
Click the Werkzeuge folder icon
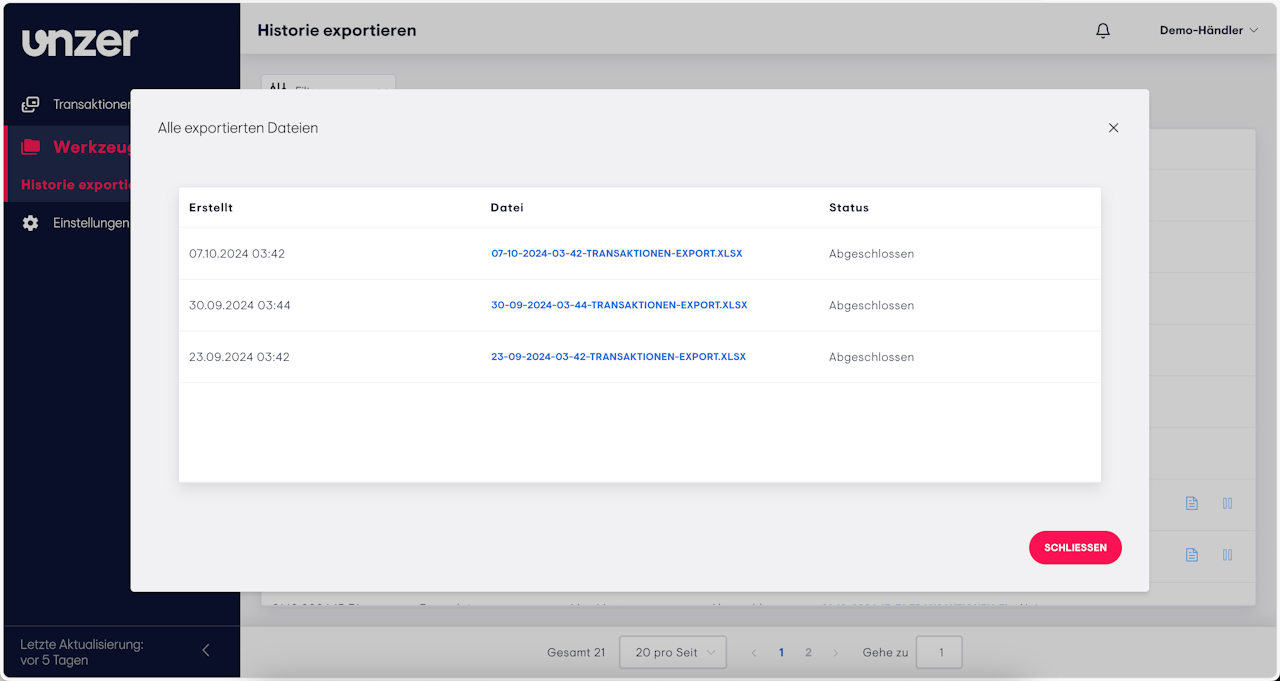31,147
